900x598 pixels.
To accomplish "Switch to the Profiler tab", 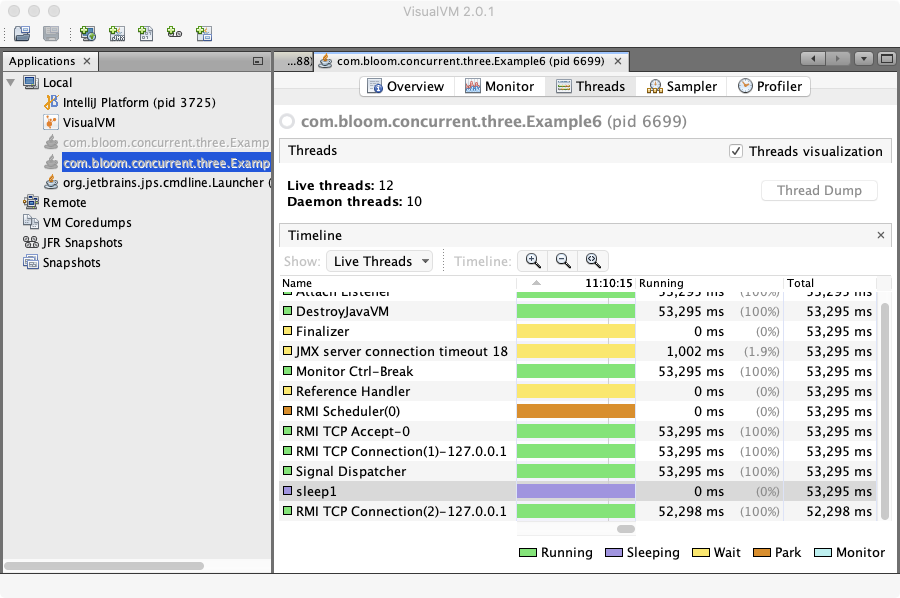I will 769,87.
